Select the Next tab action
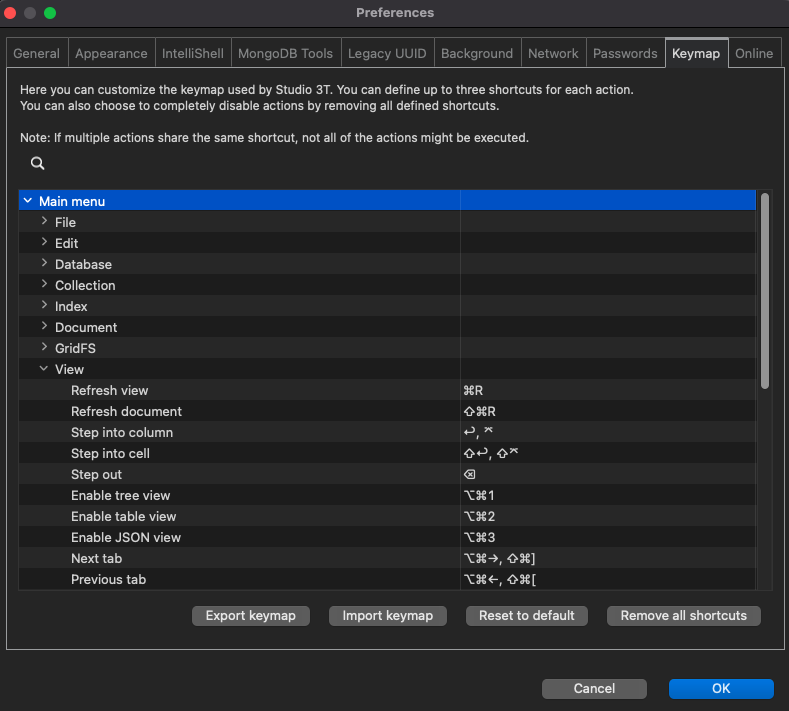 coord(387,558)
